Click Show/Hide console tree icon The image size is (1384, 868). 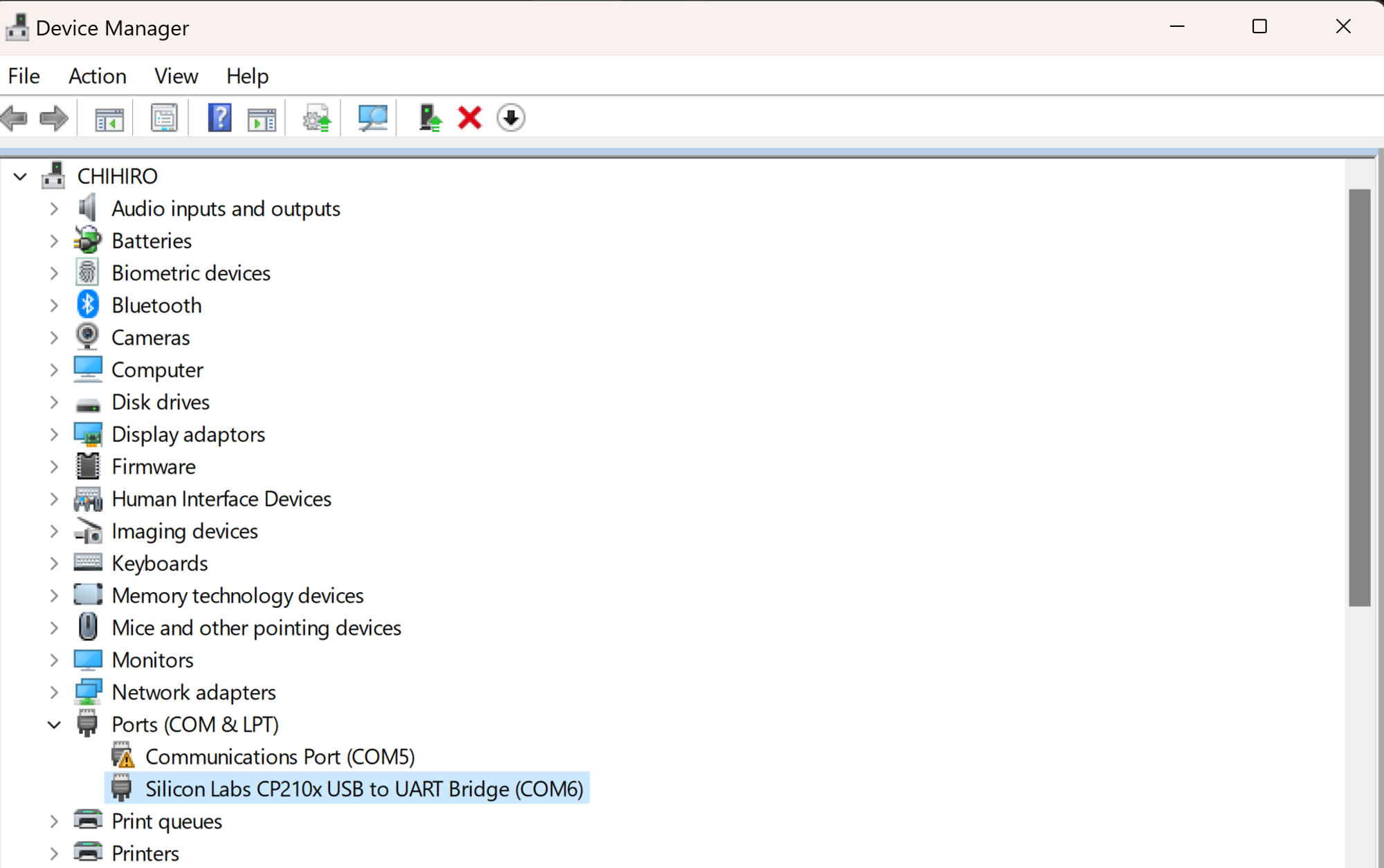pos(109,118)
